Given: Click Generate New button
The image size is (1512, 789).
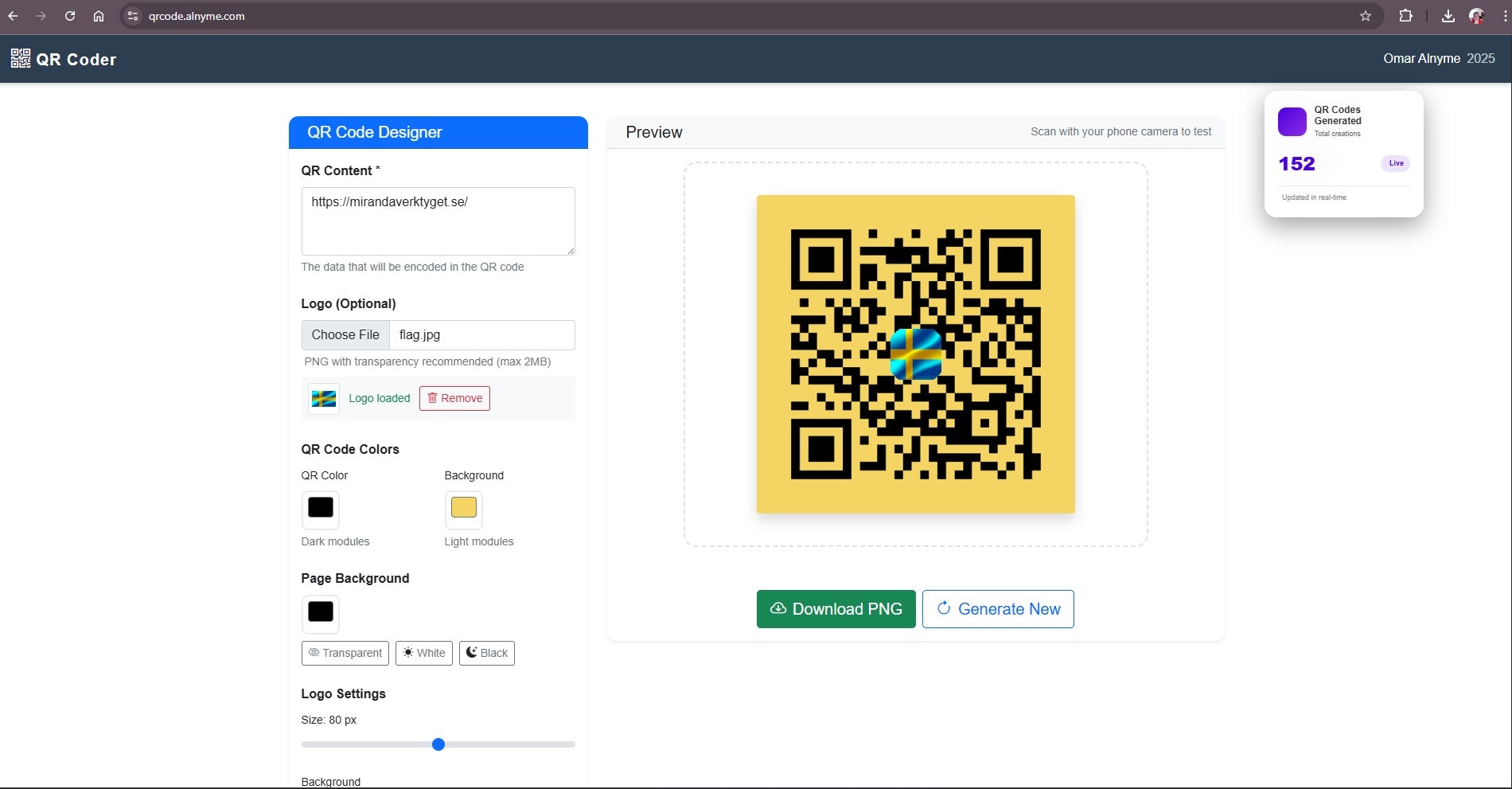Looking at the screenshot, I should 998,609.
